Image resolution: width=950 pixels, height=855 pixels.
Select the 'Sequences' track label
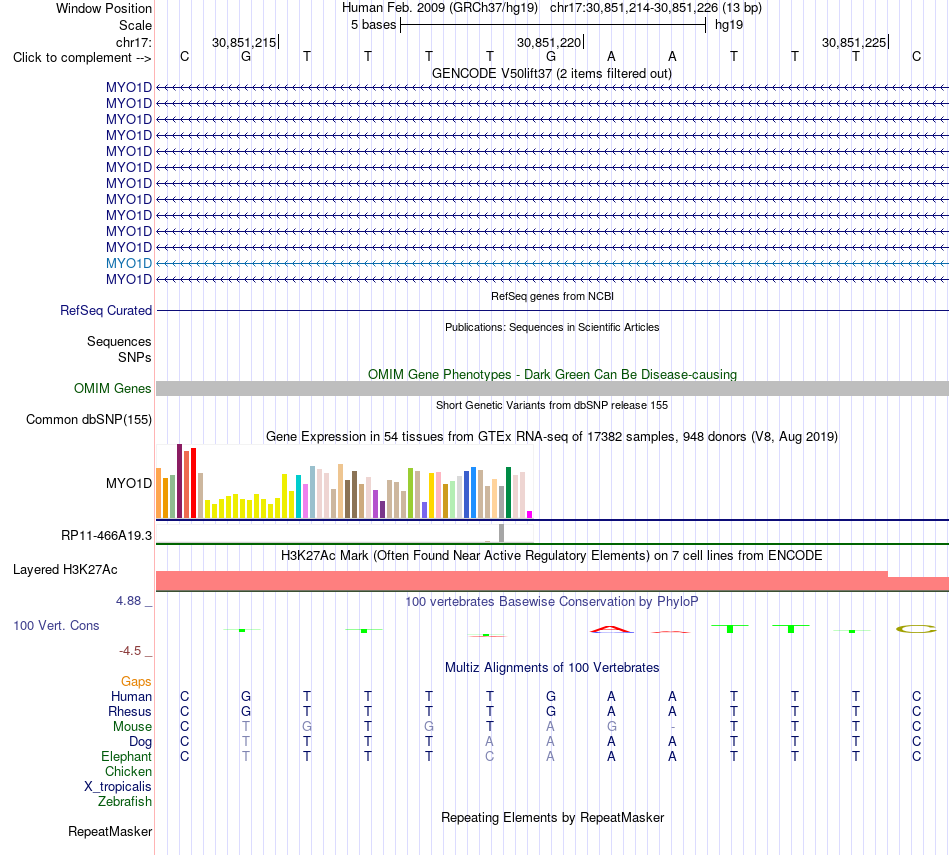[x=119, y=341]
